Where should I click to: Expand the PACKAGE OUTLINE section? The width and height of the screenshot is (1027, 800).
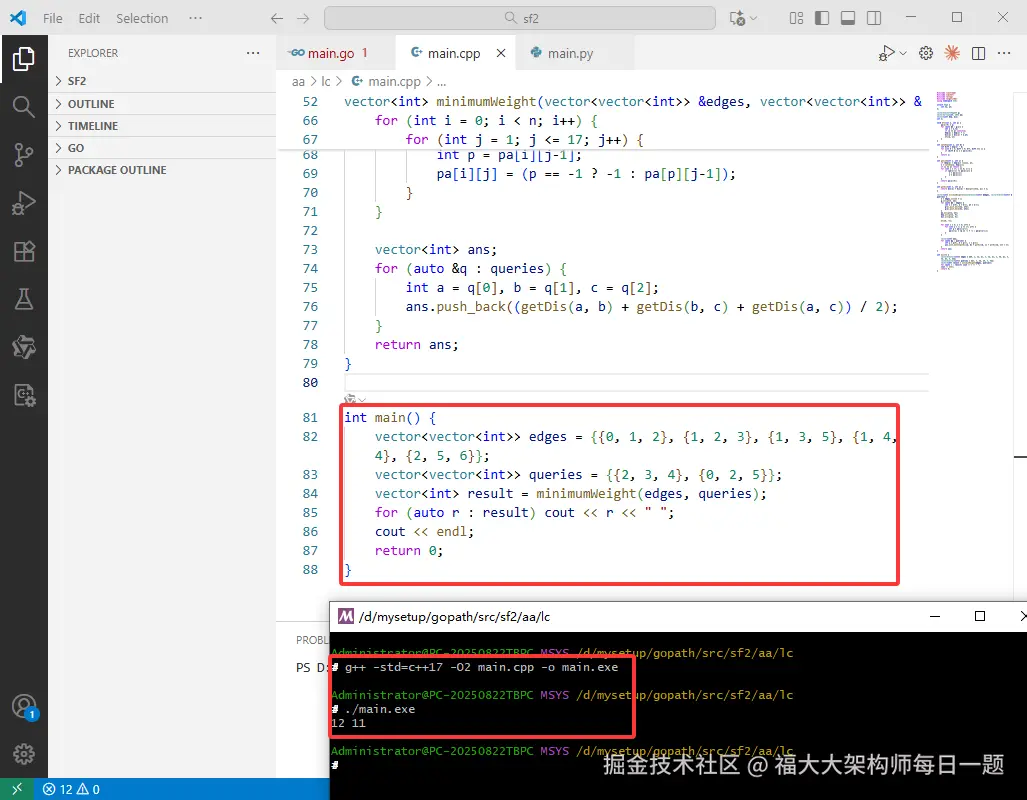162,170
